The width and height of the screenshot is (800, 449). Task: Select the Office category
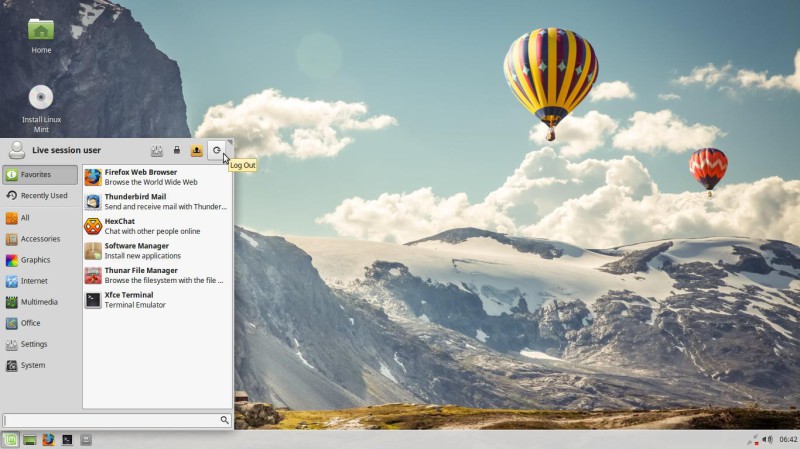(x=40, y=323)
